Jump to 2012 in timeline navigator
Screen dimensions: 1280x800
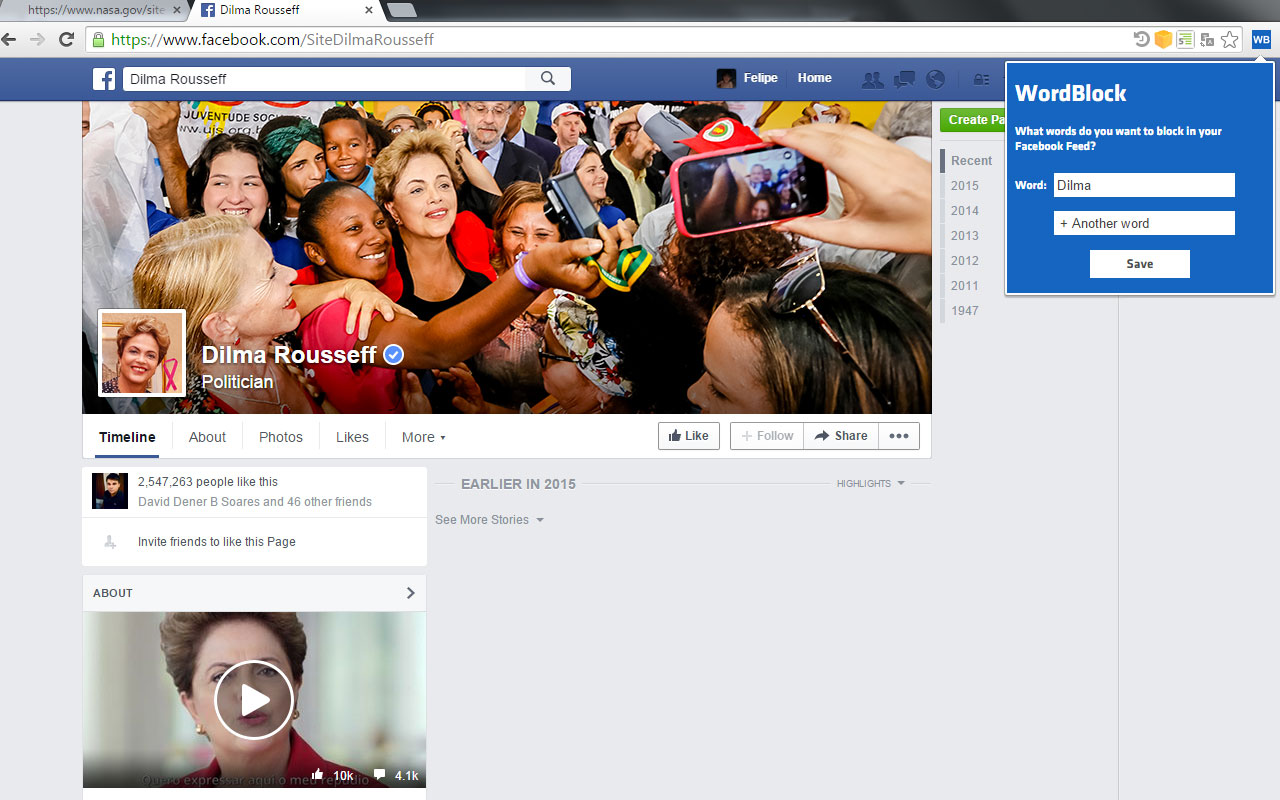pos(965,261)
